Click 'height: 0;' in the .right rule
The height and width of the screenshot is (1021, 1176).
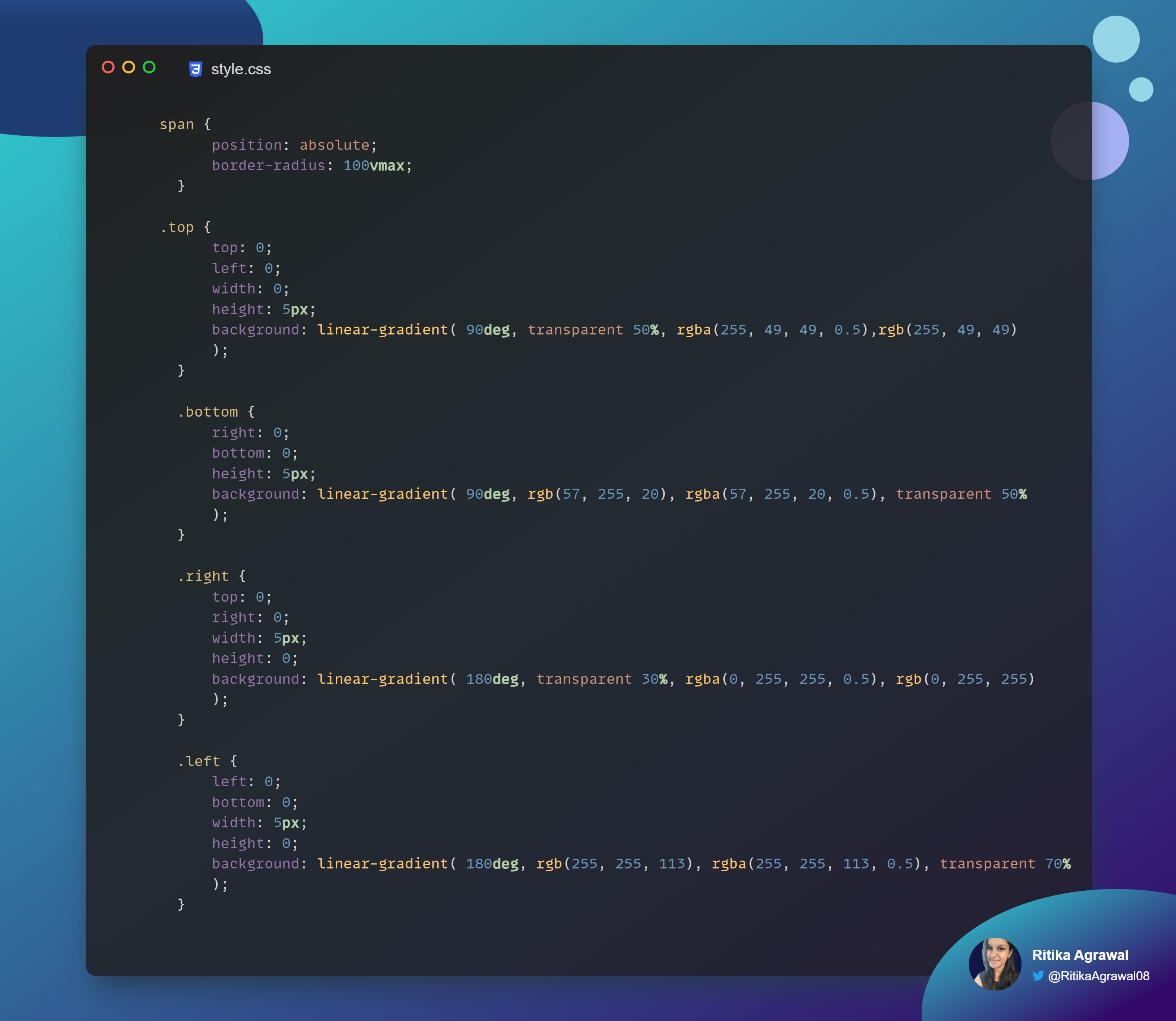(x=256, y=658)
